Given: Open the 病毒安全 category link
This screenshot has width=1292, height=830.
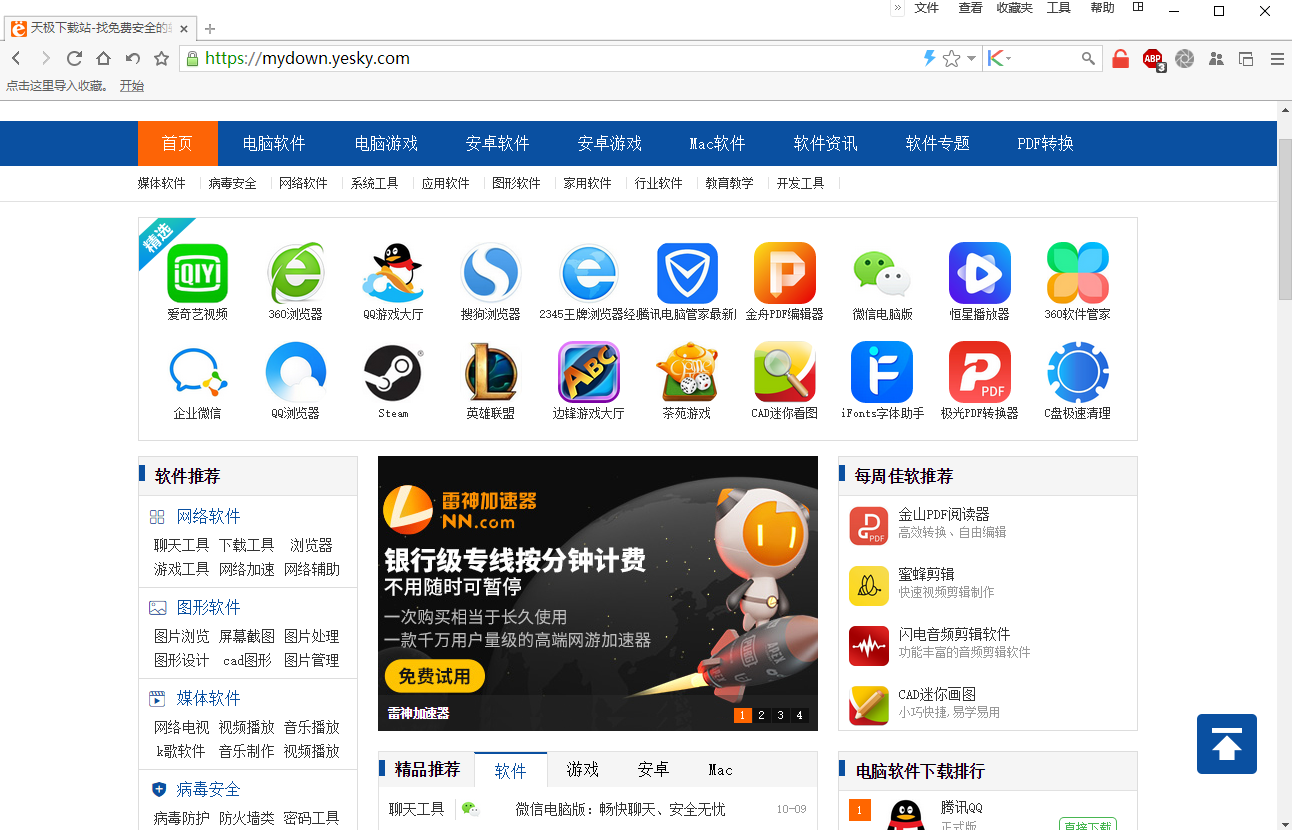Looking at the screenshot, I should pos(233,183).
